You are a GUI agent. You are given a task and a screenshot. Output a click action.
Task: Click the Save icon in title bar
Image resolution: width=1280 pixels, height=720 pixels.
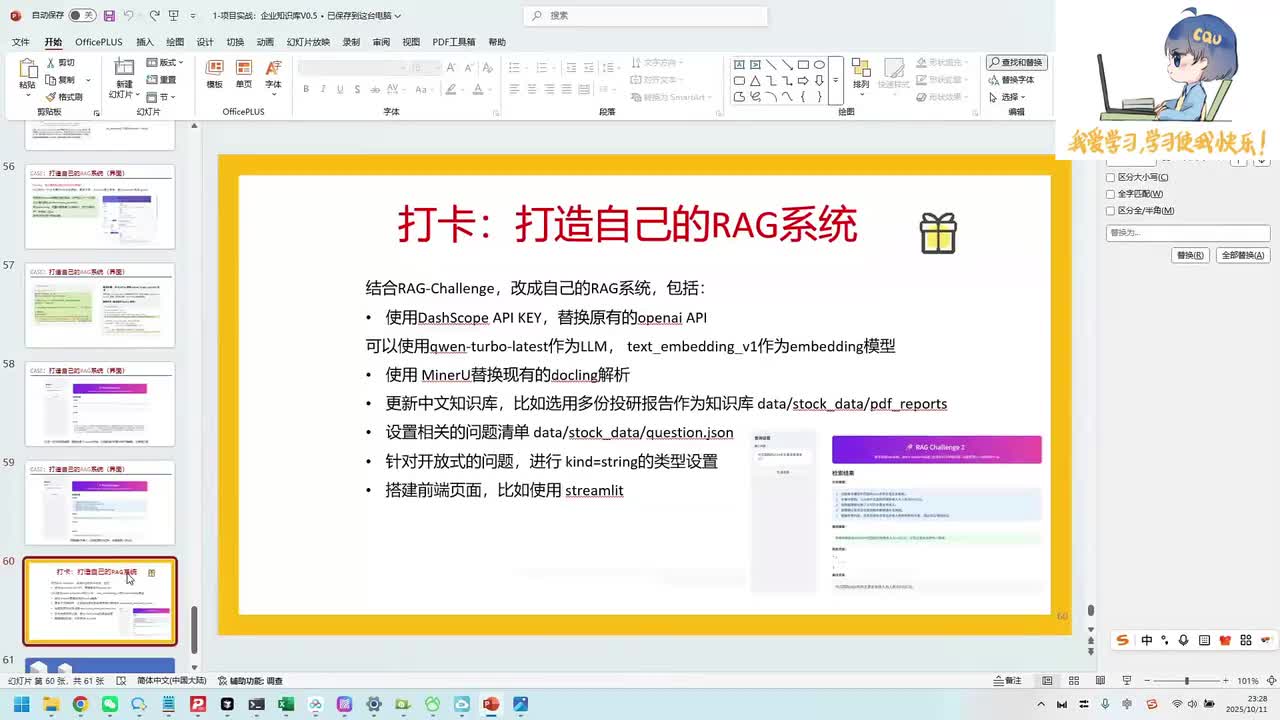(109, 16)
